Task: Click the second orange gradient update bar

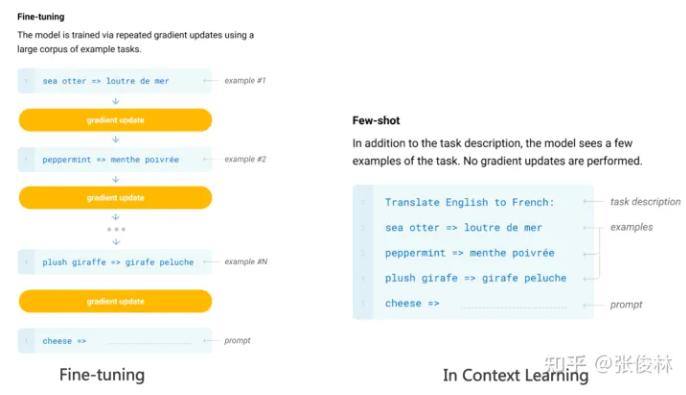Action: (x=115, y=198)
